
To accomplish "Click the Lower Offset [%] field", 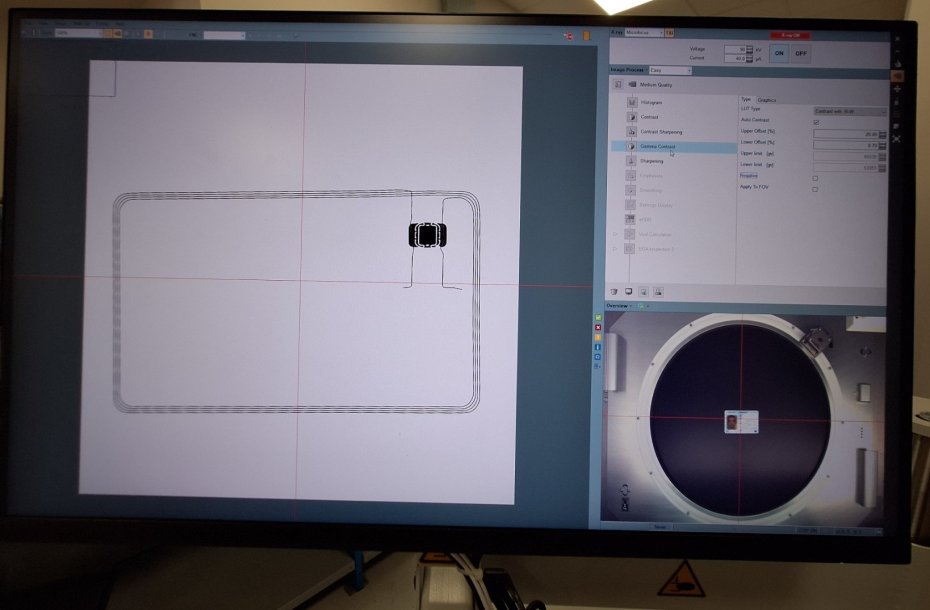I will click(x=846, y=145).
